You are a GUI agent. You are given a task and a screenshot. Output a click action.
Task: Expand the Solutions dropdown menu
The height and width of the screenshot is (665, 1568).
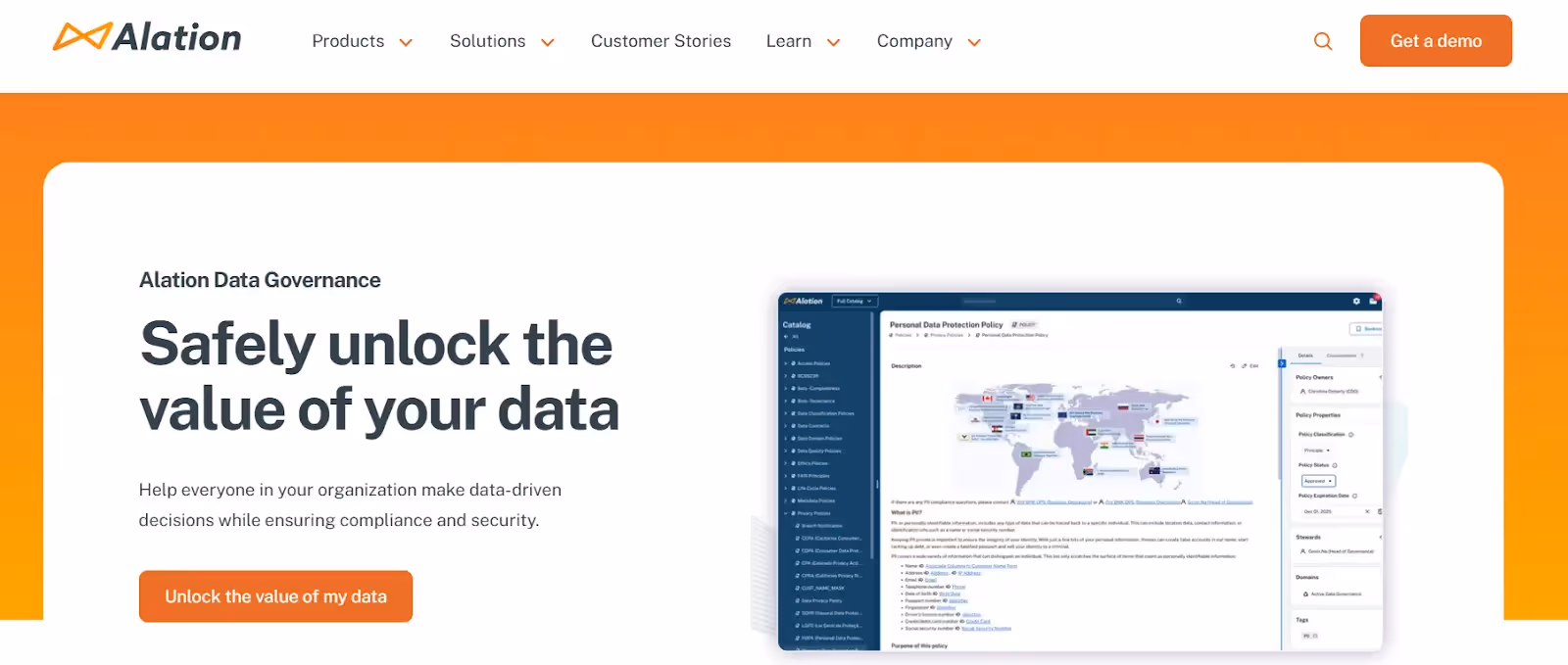(x=502, y=41)
